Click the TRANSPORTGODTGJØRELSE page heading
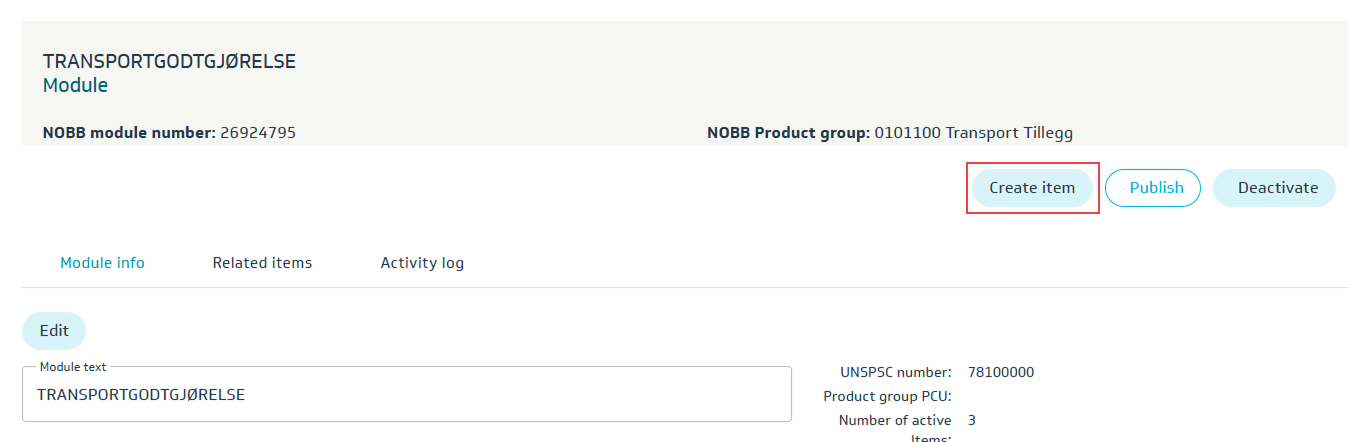Image resolution: width=1368 pixels, height=442 pixels. point(169,62)
